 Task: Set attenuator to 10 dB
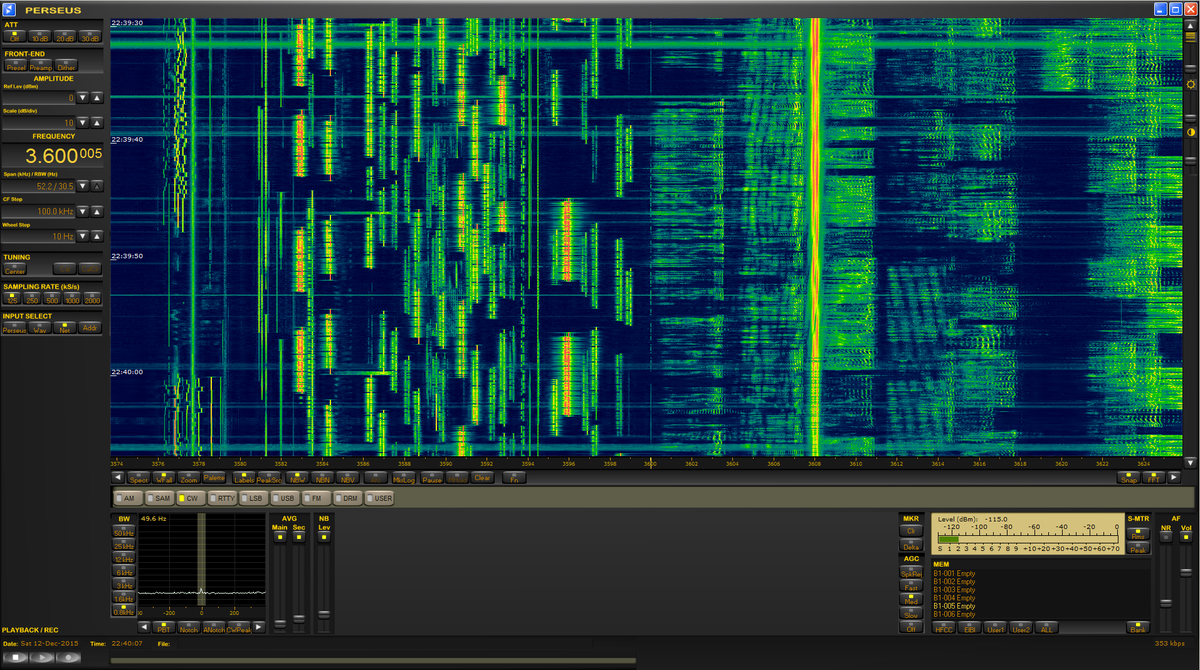(40, 36)
